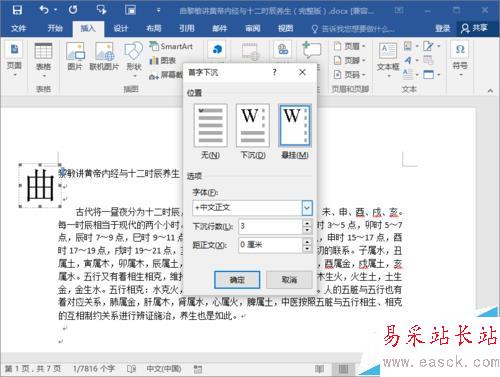
Task: Click the WordArt slanted A icon
Action: pos(408,60)
